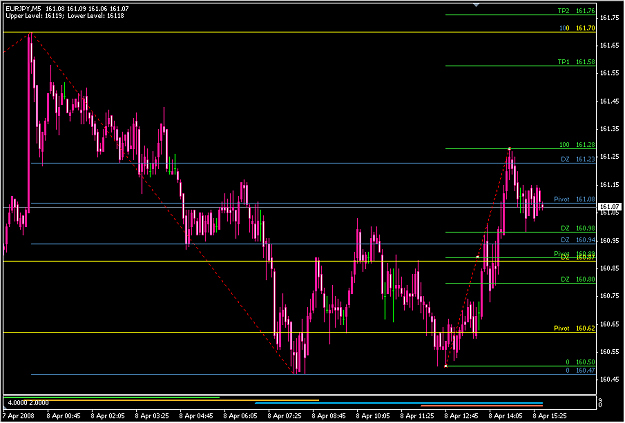625x423 pixels.
Task: Click the 'Upper Level: 16119' indicator text
Action: pyautogui.click(x=35, y=16)
